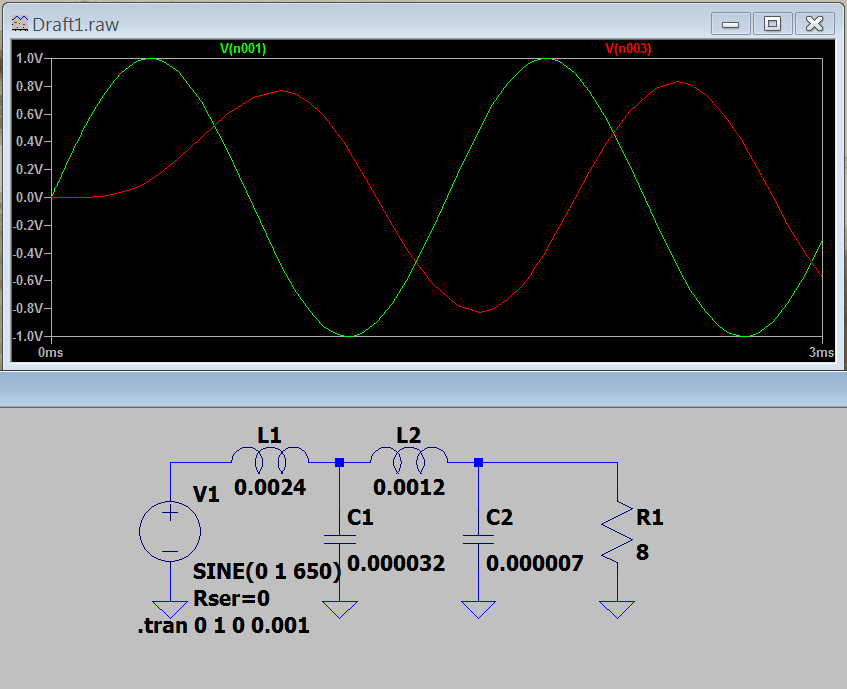Screen dimensions: 847x689
Task: Maximize the Draft1.raw window
Action: pyautogui.click(x=772, y=24)
